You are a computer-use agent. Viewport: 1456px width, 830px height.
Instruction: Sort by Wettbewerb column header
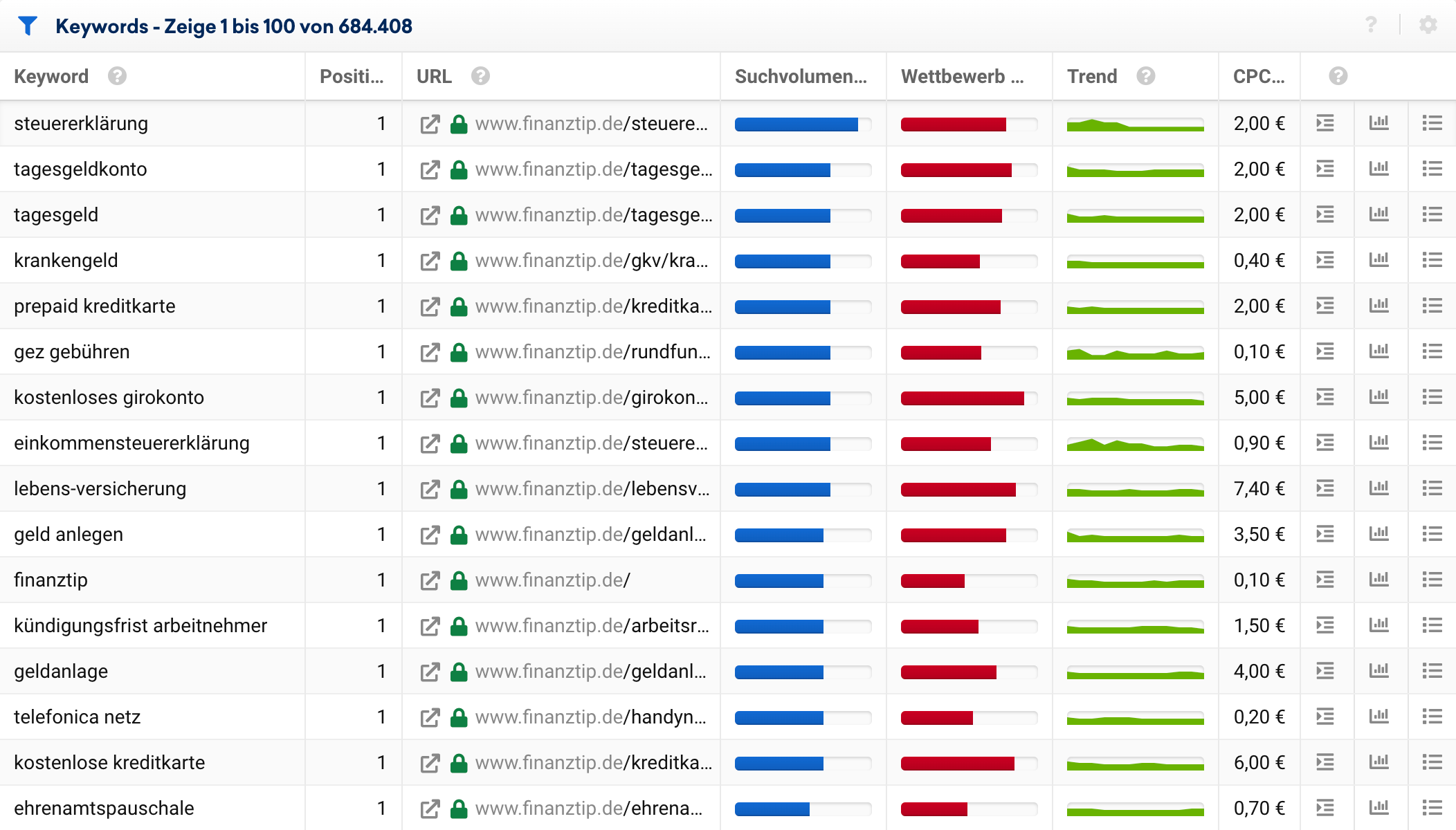[x=962, y=76]
